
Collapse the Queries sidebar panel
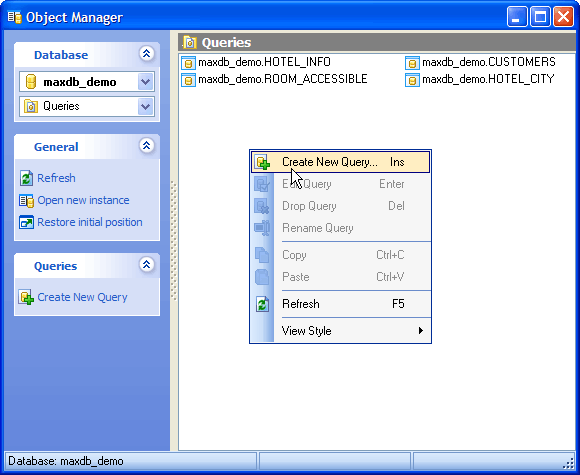[x=146, y=265]
